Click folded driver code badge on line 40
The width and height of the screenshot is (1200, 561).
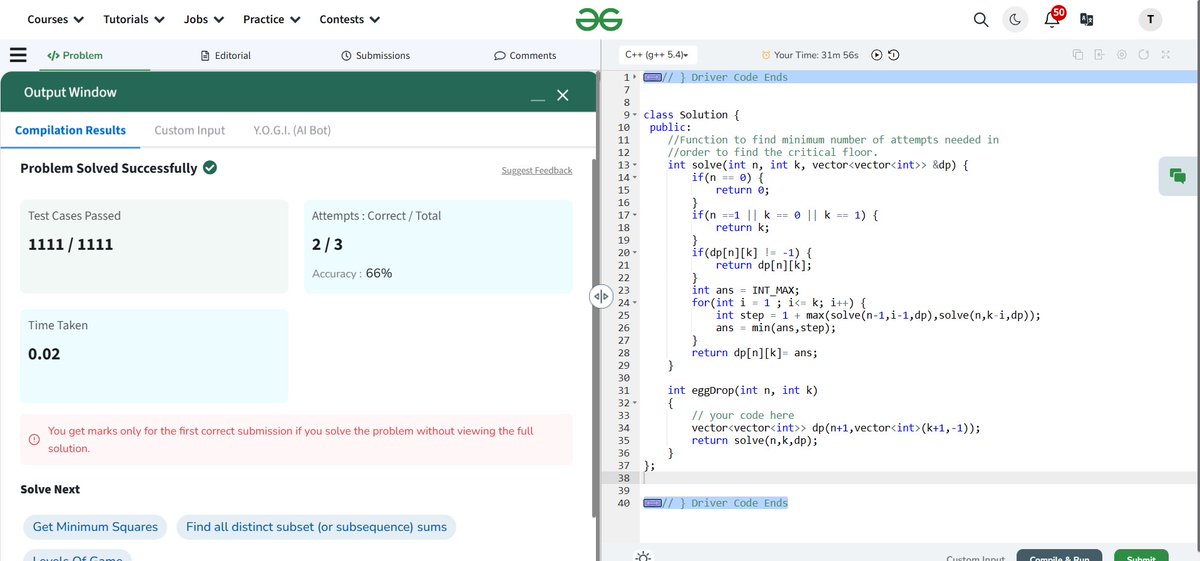[x=651, y=503]
